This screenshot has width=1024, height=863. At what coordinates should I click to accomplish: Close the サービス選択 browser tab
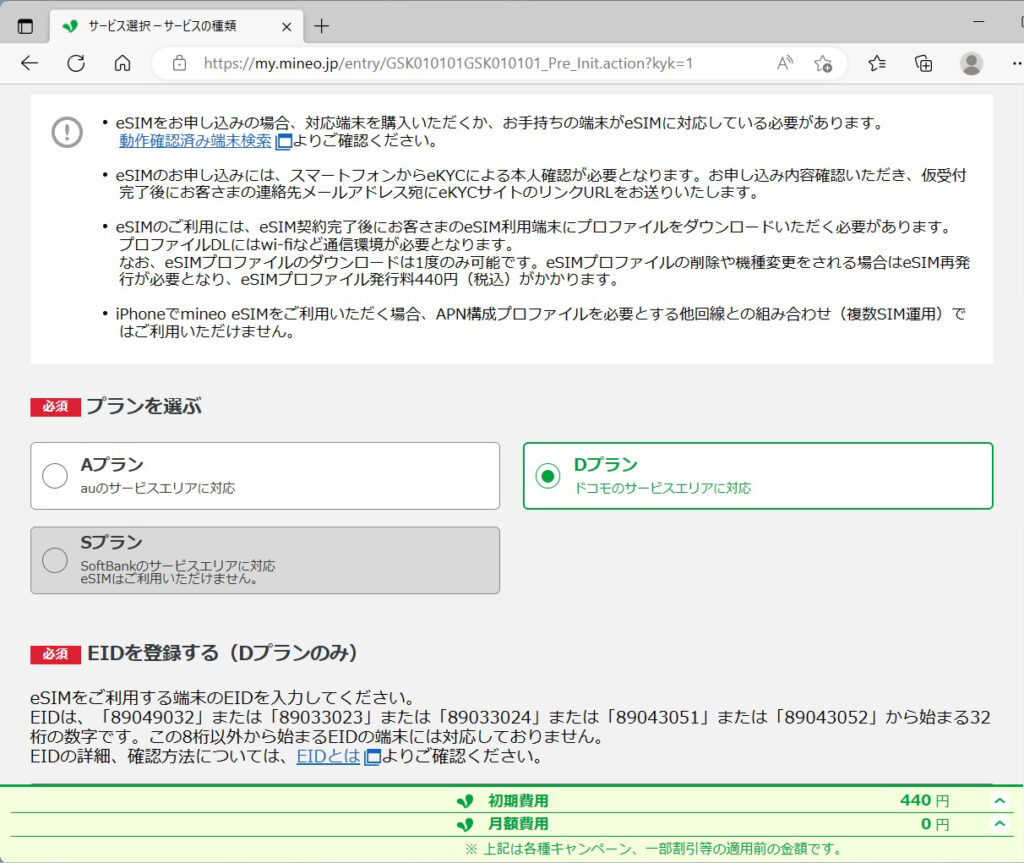tap(286, 27)
